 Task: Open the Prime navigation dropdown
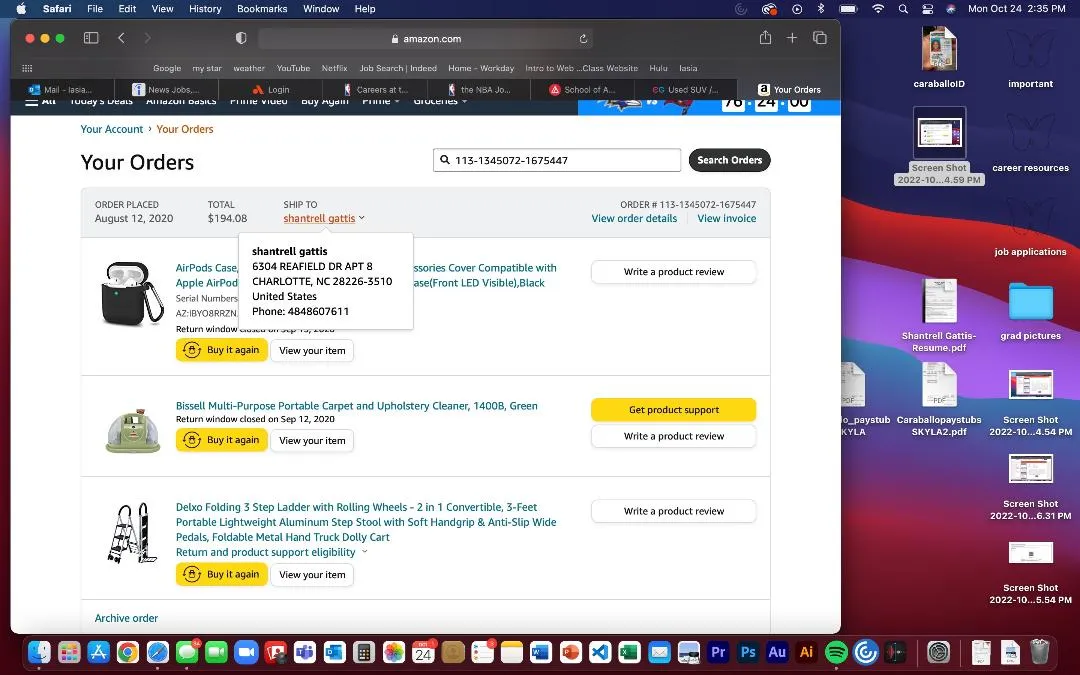(381, 101)
